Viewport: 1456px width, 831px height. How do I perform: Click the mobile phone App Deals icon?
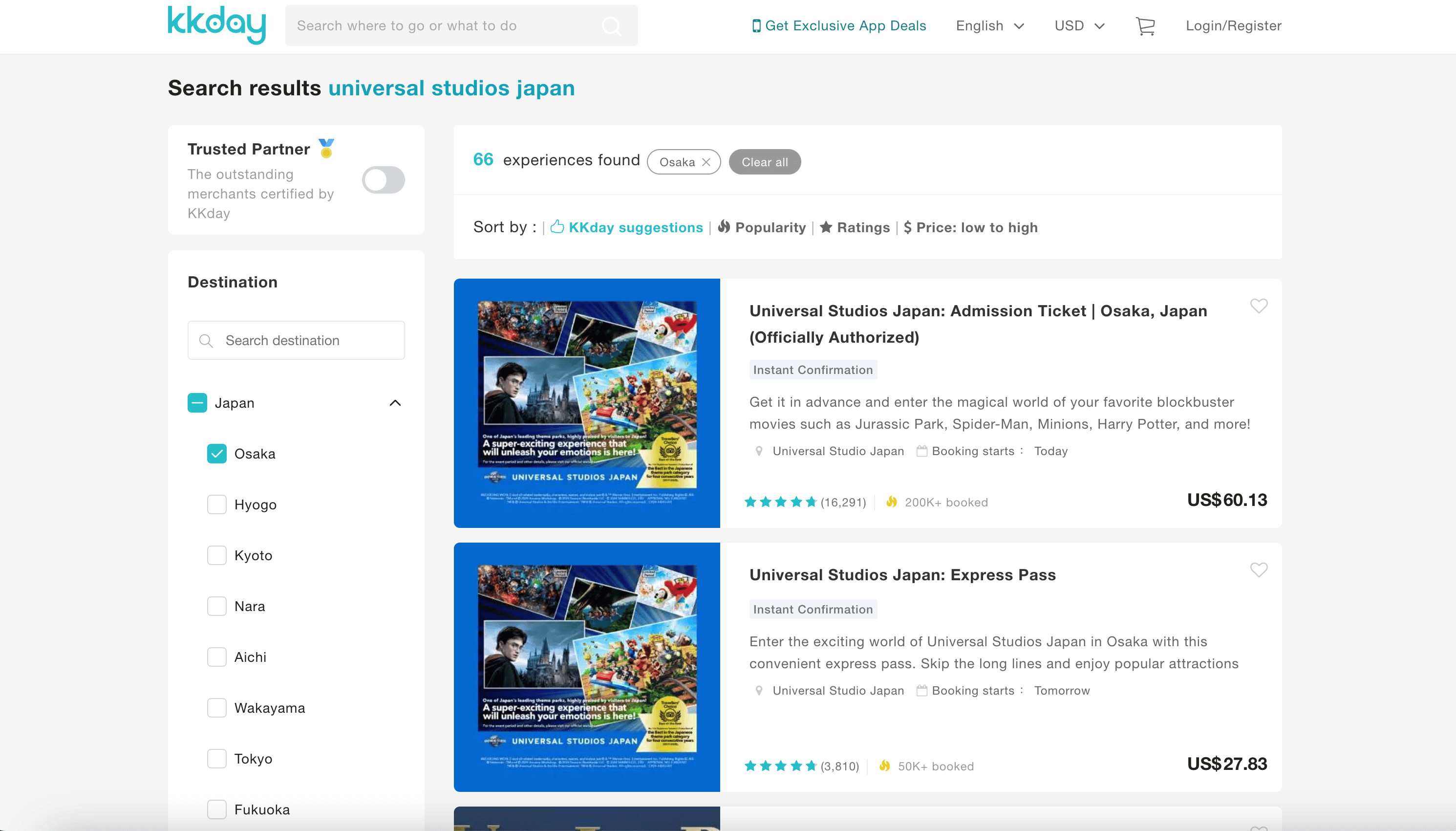coord(756,26)
